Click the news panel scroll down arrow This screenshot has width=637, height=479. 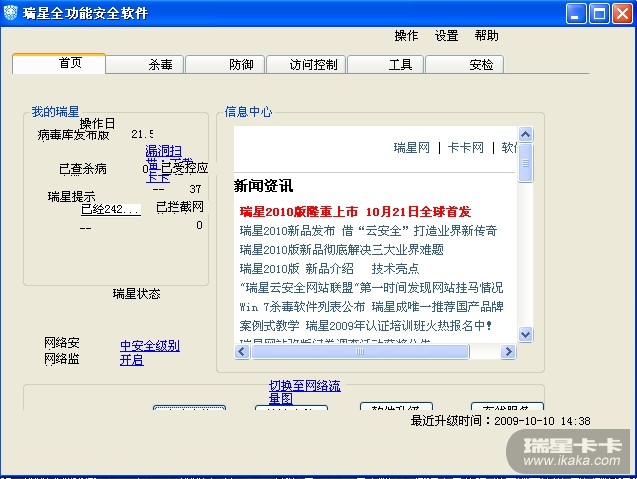pyautogui.click(x=526, y=335)
